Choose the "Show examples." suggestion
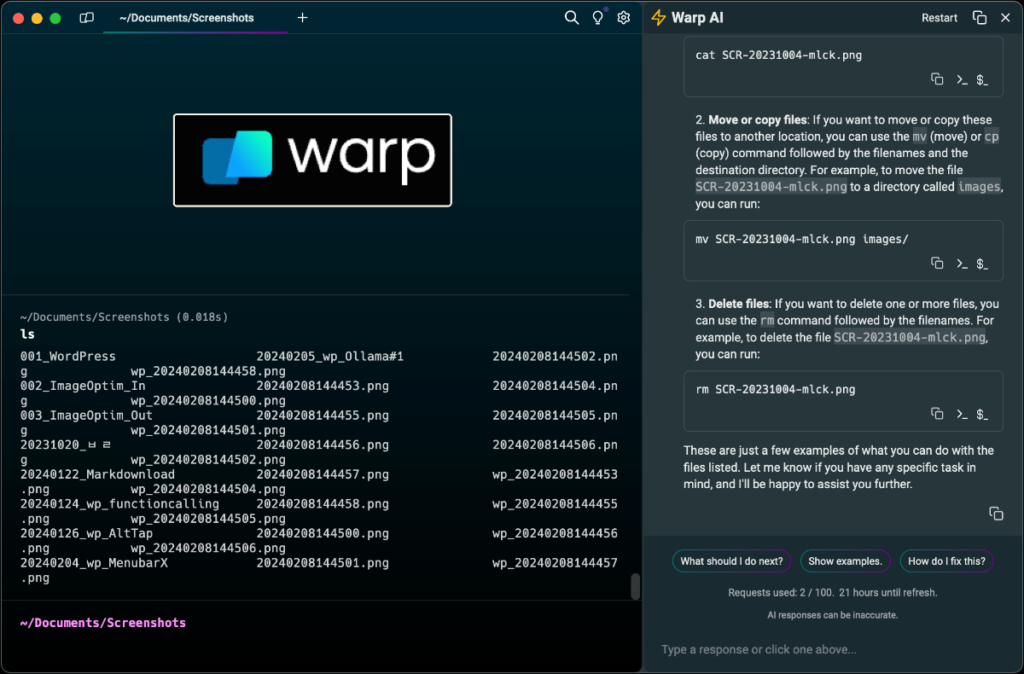1024x674 pixels. point(845,561)
